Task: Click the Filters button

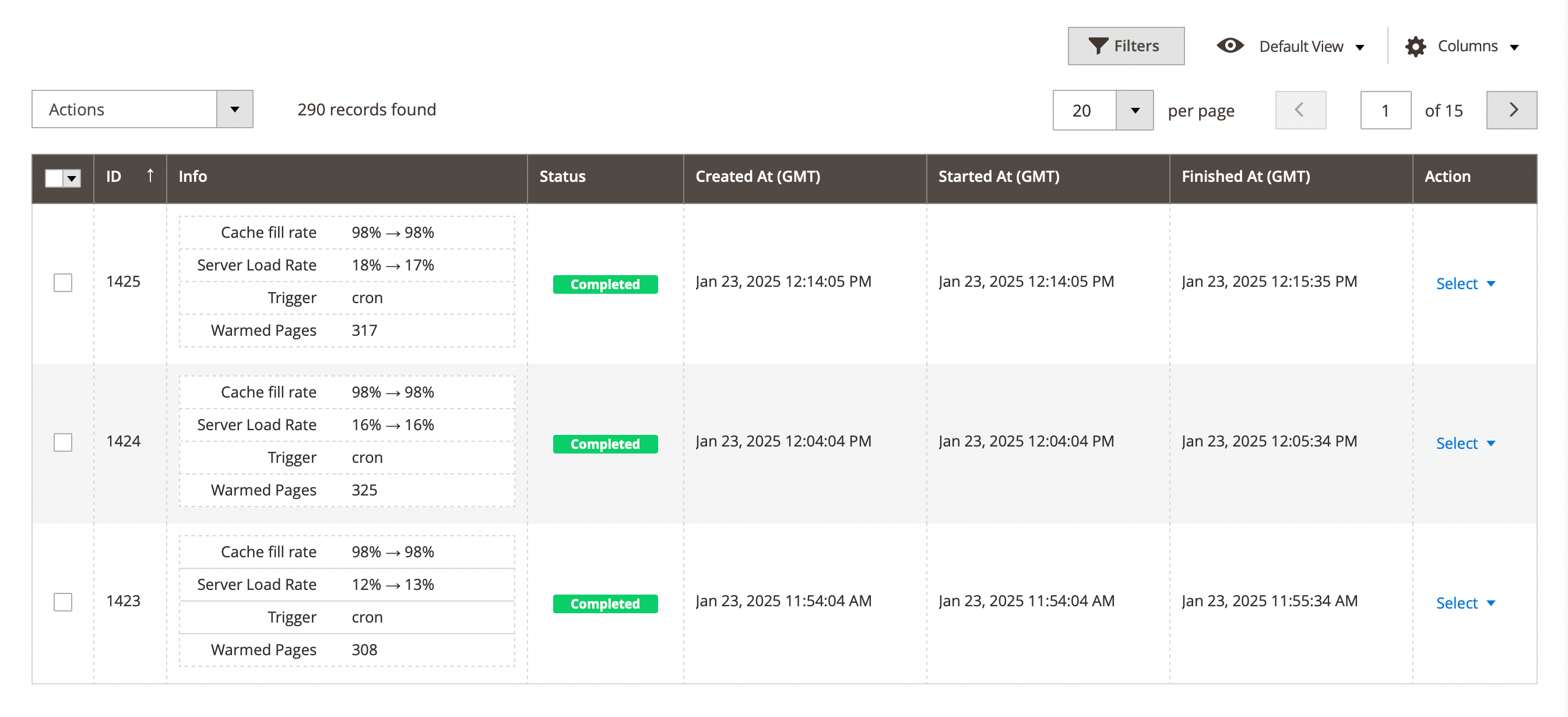Action: click(1126, 45)
